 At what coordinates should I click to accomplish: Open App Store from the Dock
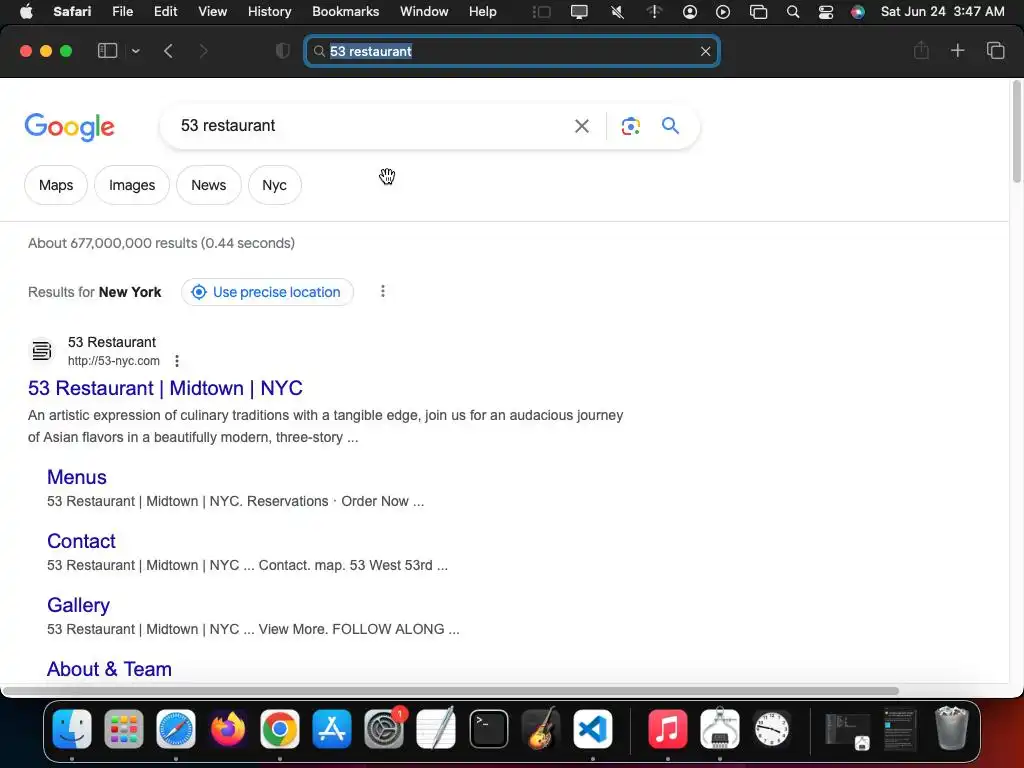[332, 729]
